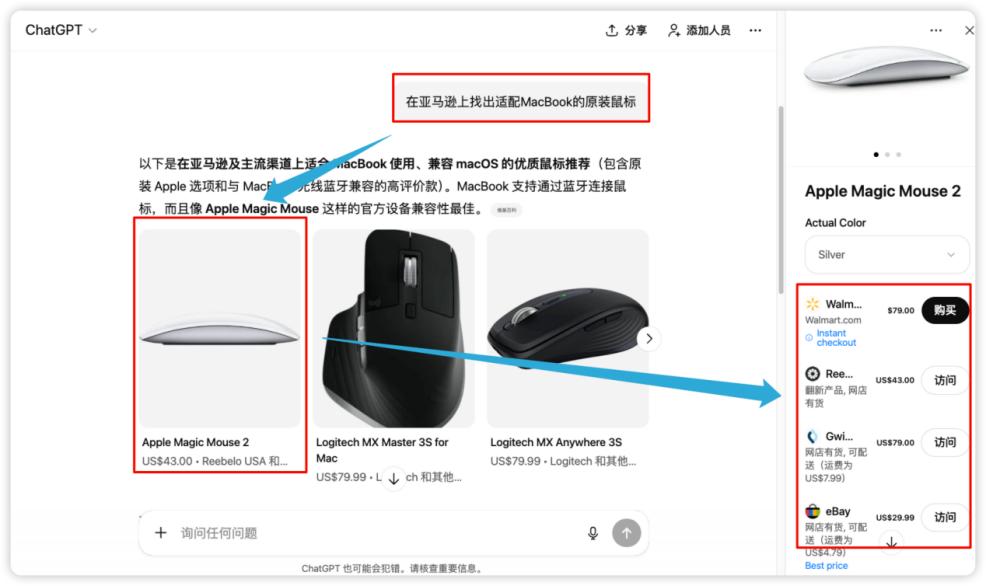Image resolution: width=986 pixels, height=586 pixels.
Task: Show next products with the carousel arrow
Action: point(649,338)
